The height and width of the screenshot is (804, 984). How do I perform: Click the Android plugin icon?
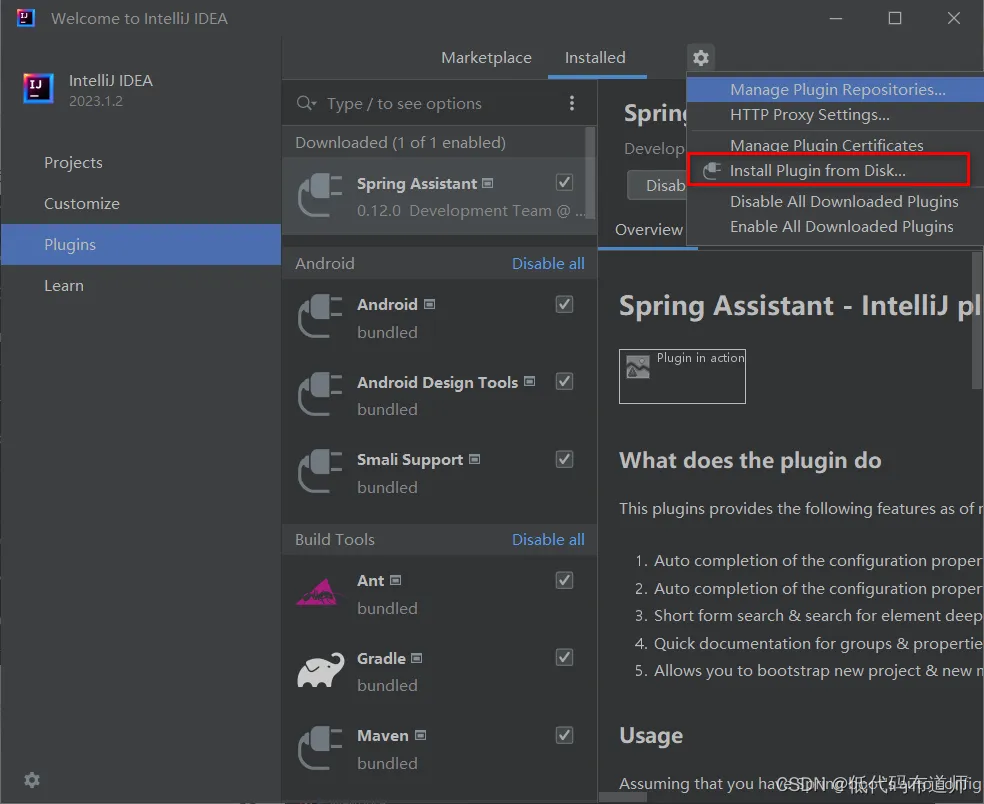[320, 317]
